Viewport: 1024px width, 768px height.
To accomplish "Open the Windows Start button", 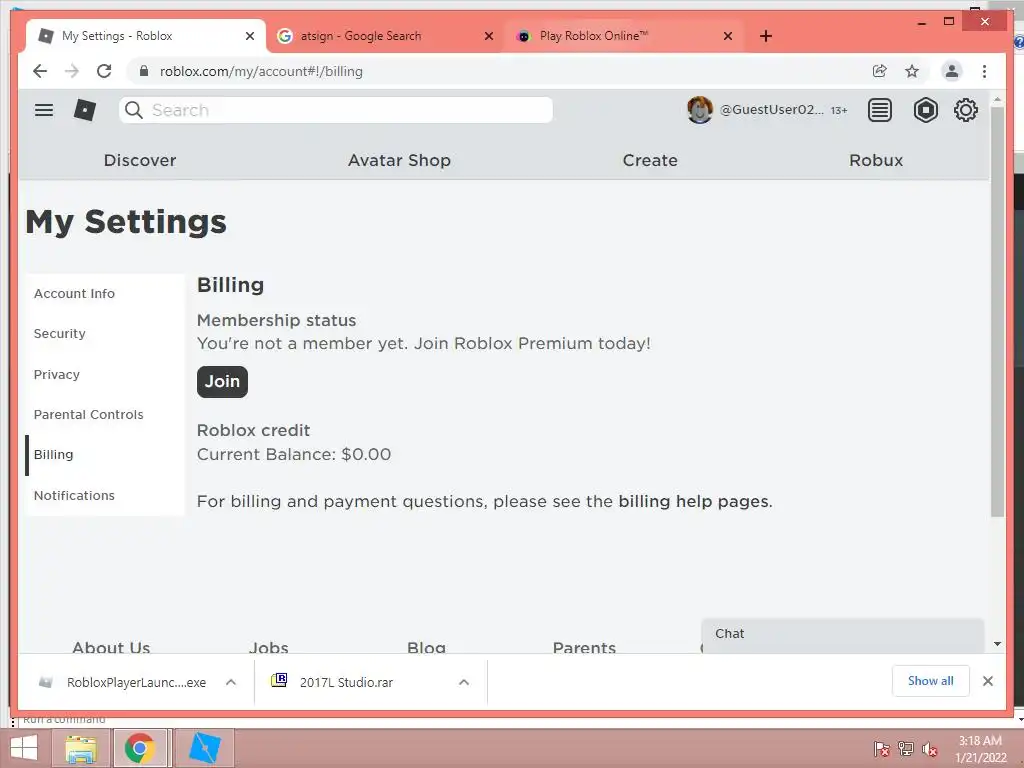I will point(24,748).
